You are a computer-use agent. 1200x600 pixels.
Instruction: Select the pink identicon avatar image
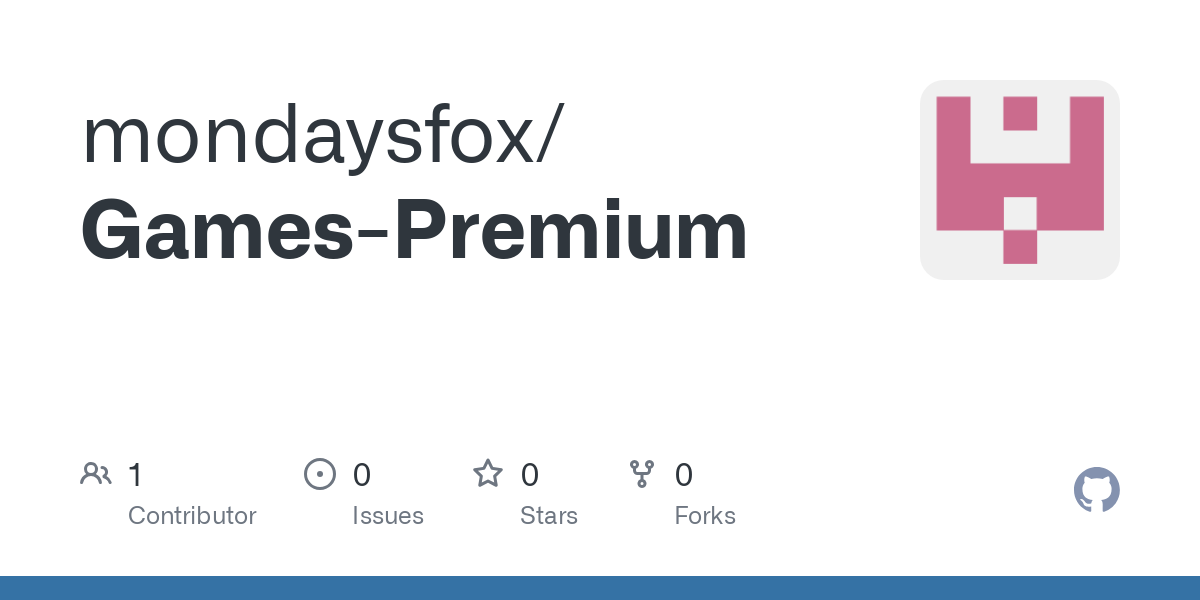coord(1020,180)
